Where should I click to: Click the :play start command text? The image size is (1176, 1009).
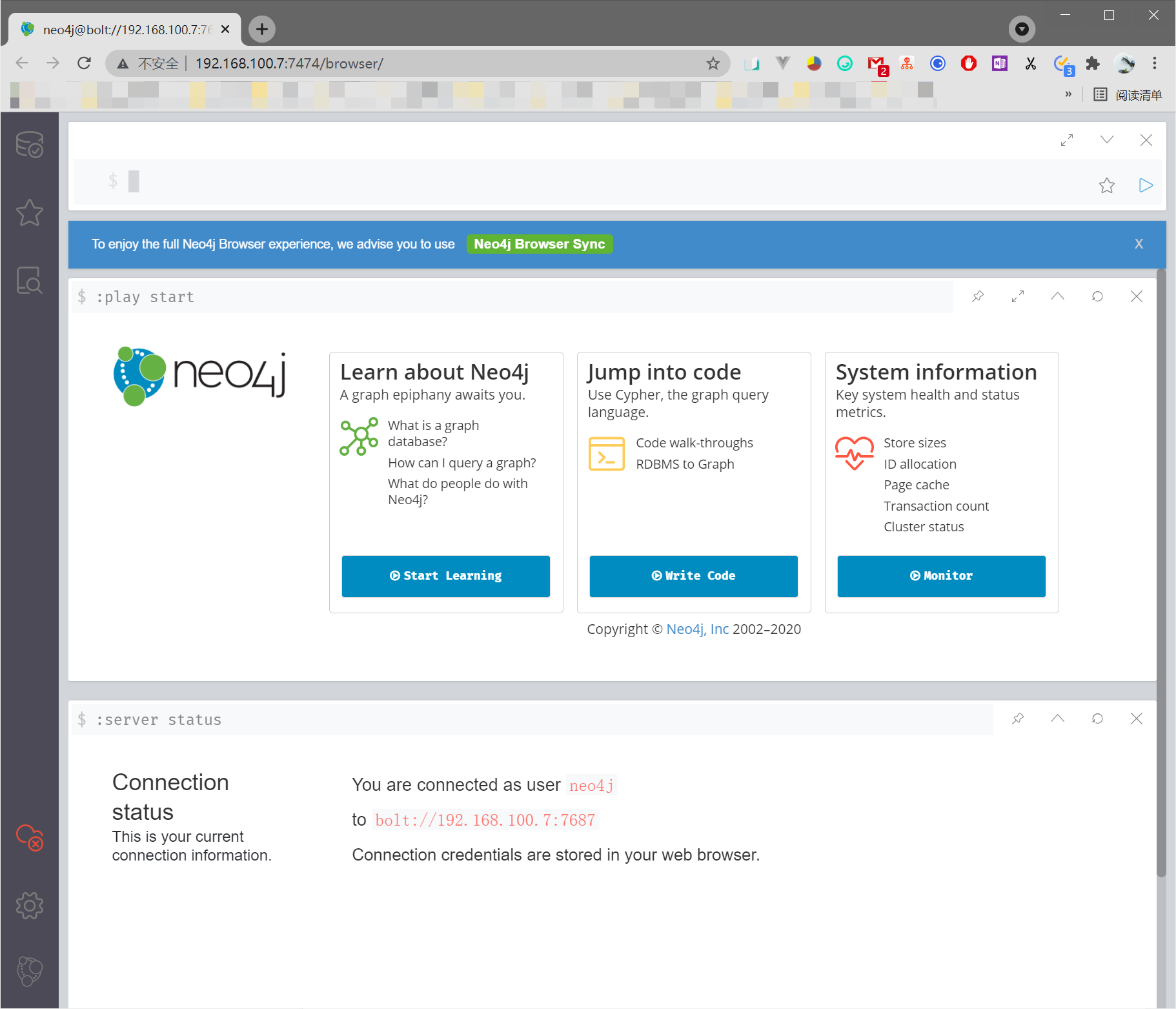click(x=145, y=297)
